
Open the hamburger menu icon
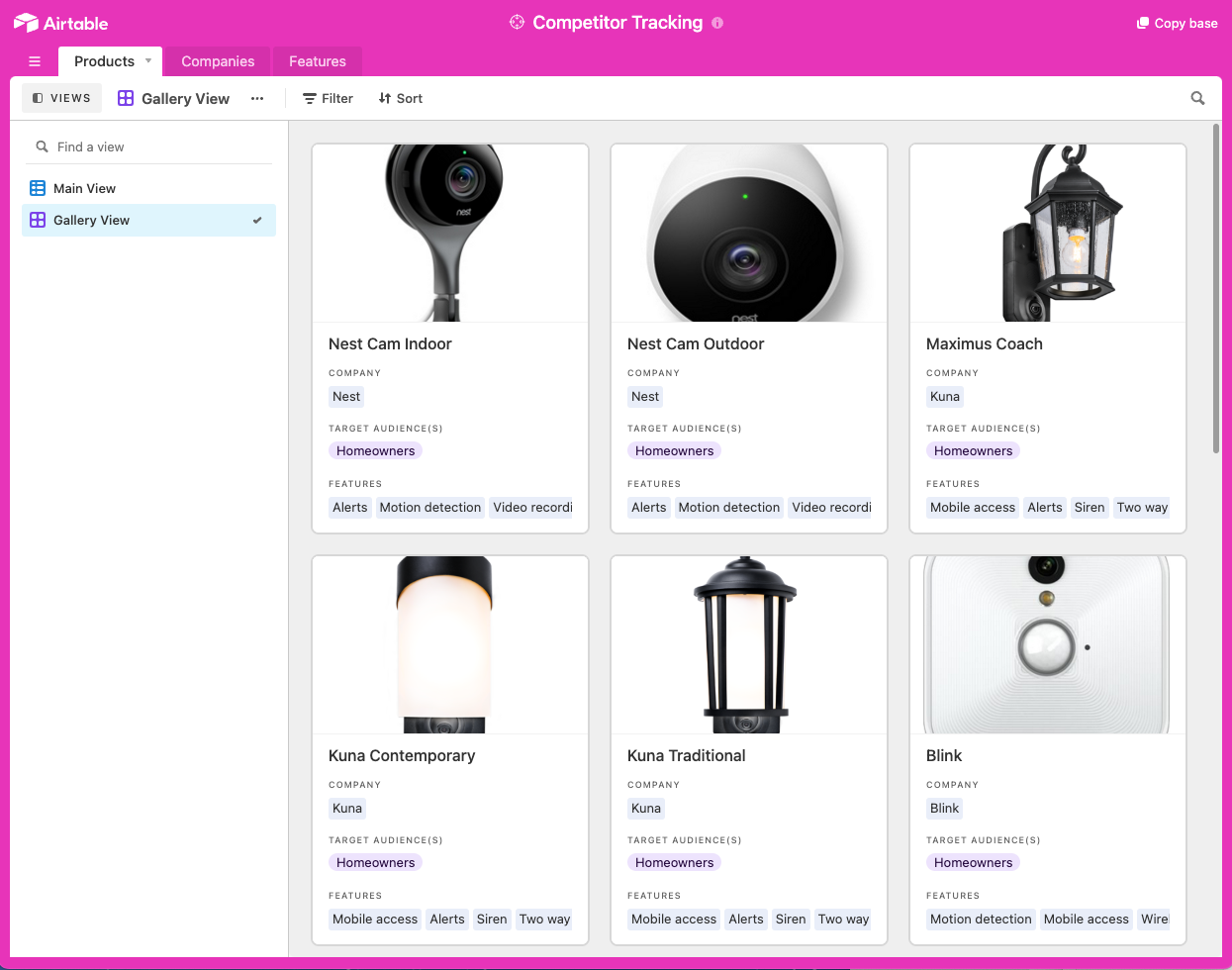click(x=35, y=61)
